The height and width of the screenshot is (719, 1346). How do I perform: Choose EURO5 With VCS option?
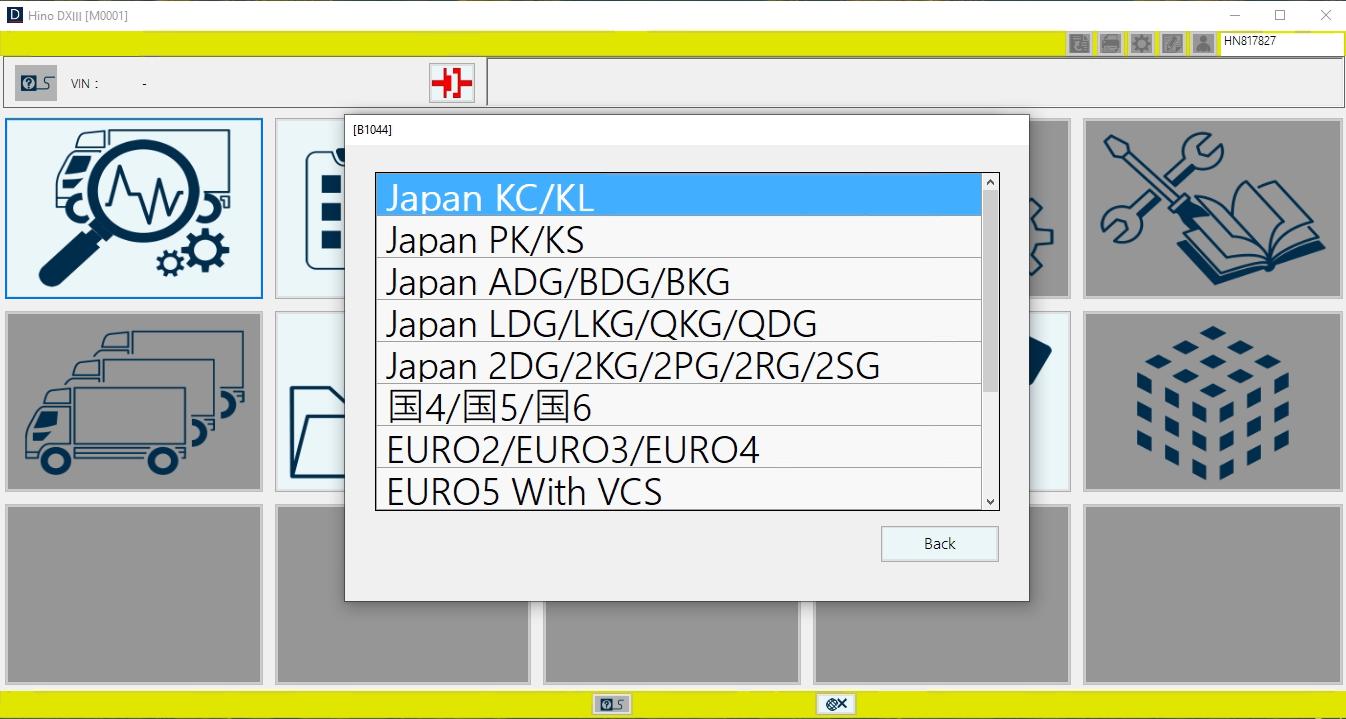click(x=679, y=489)
